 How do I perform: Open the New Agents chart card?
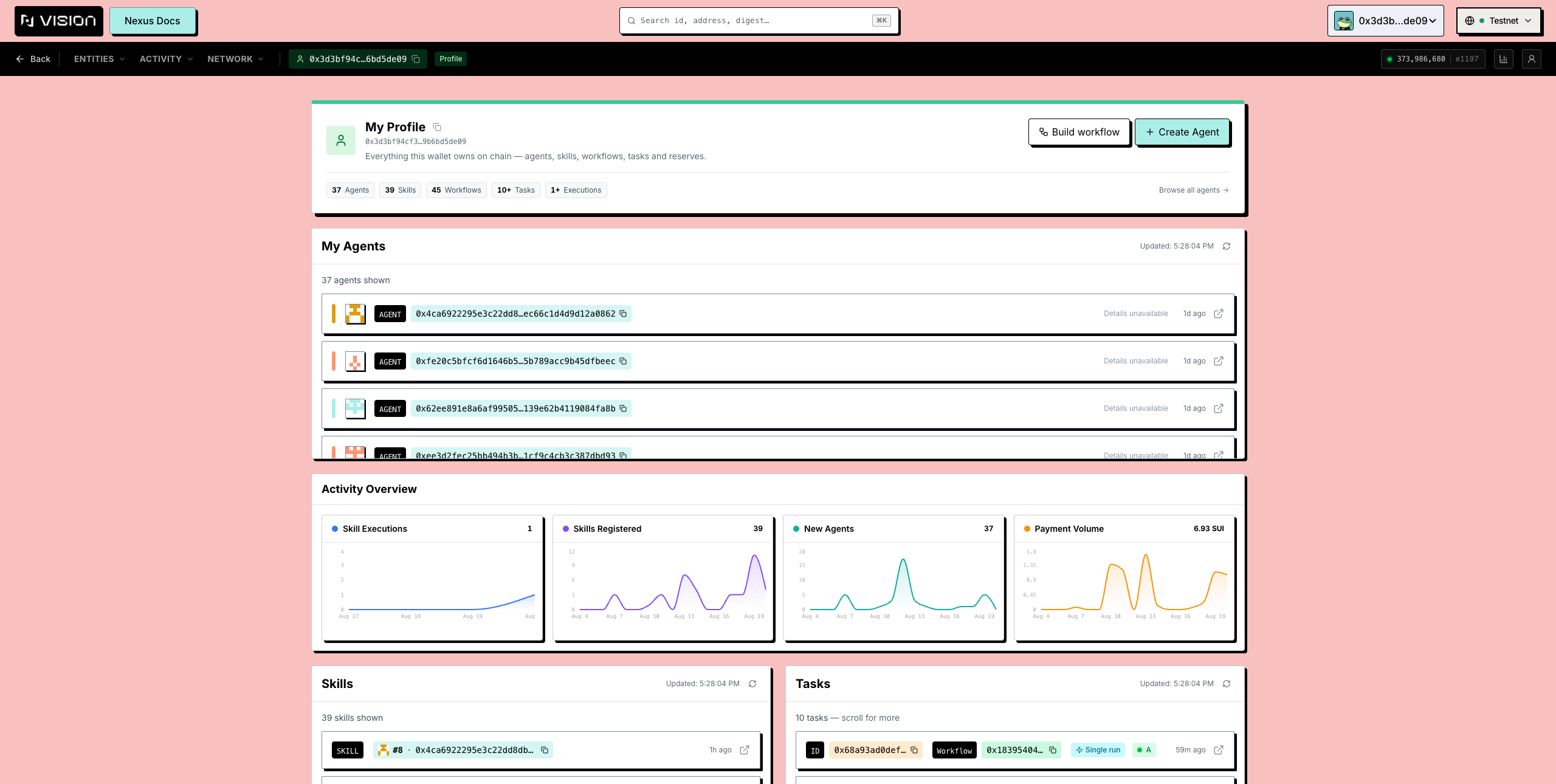893,578
